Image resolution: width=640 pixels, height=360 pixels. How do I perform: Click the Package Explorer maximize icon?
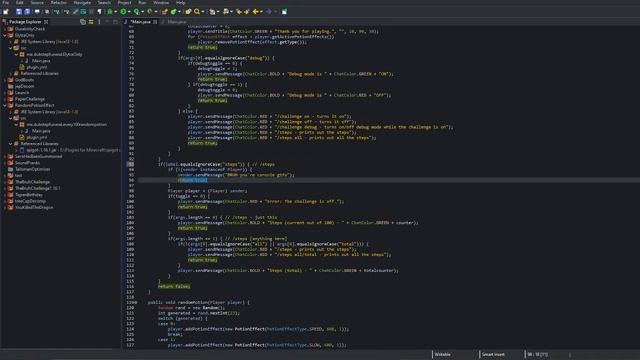pos(116,22)
